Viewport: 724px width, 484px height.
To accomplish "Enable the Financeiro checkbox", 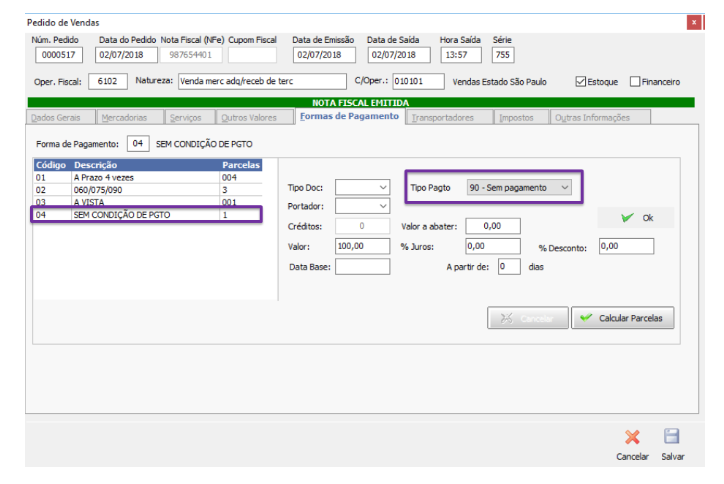I will [635, 82].
